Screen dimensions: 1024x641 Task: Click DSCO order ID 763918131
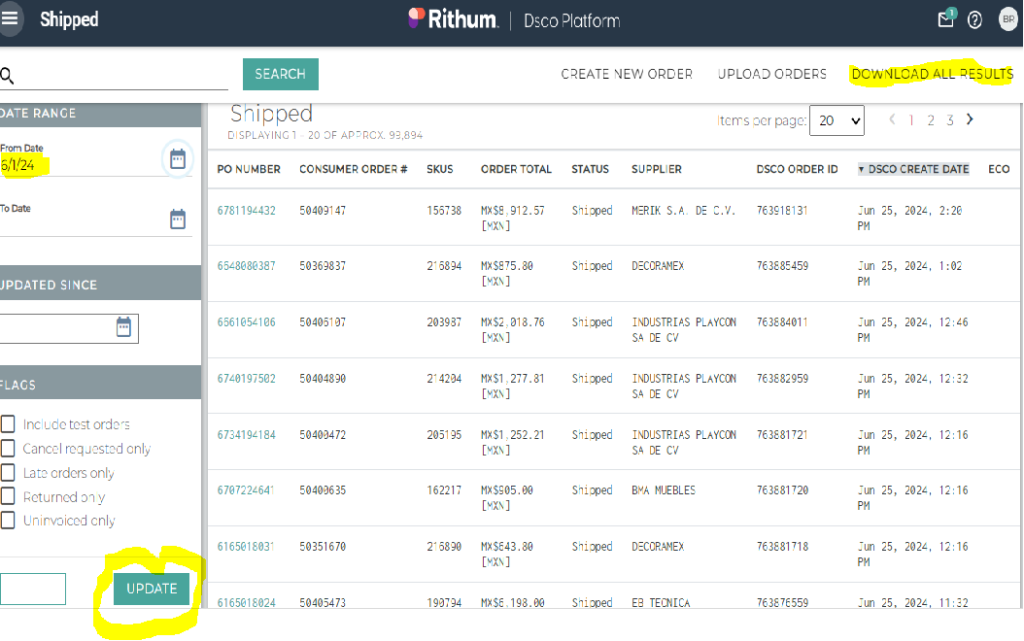click(782, 211)
